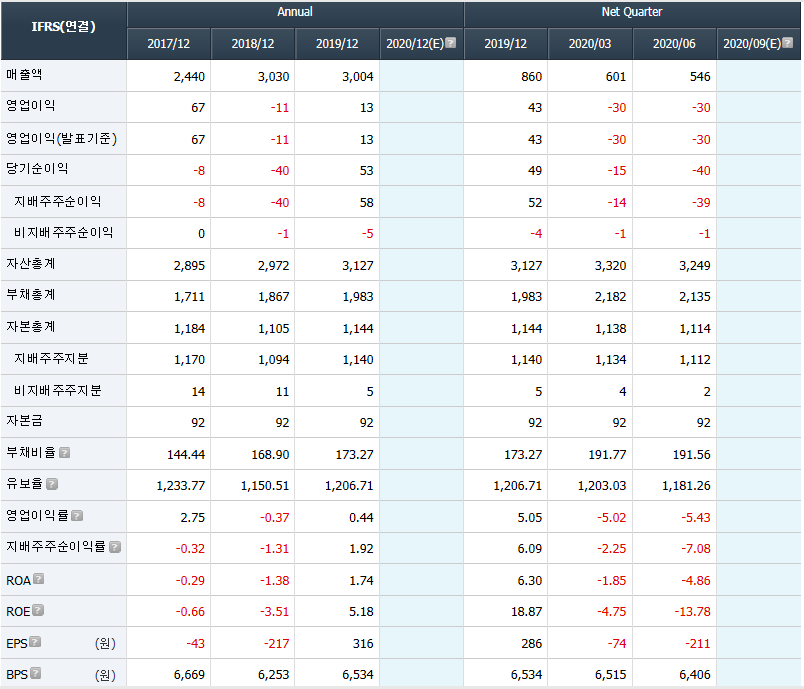Select the 자본총계 row label
This screenshot has height=689, width=804.
click(31, 327)
